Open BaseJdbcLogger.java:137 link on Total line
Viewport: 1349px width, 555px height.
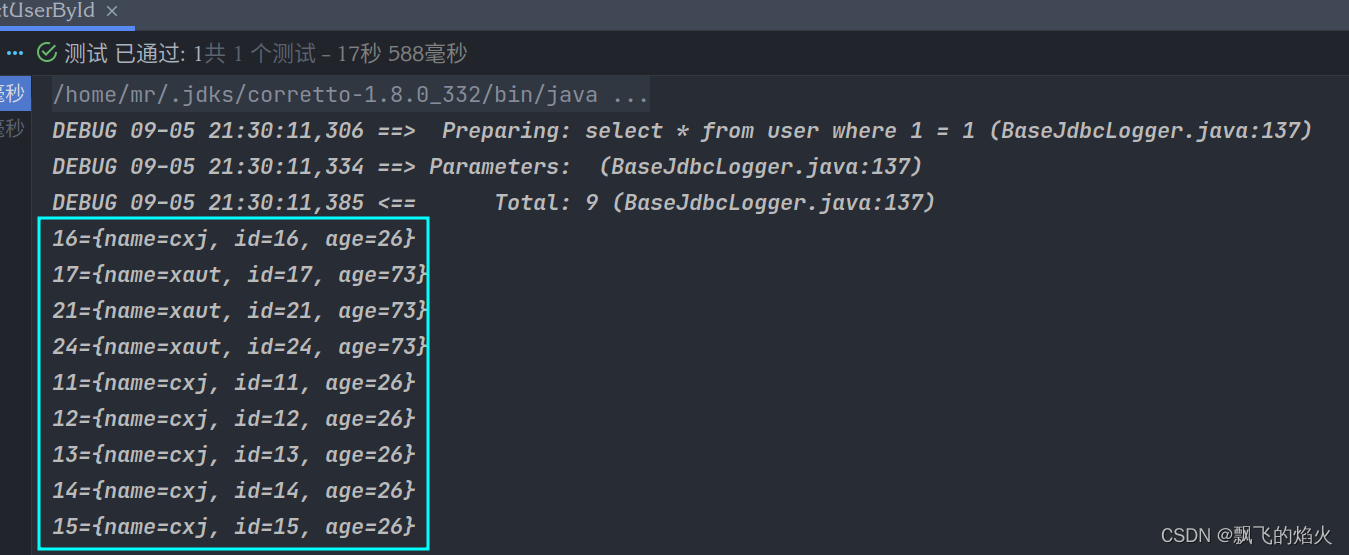779,203
